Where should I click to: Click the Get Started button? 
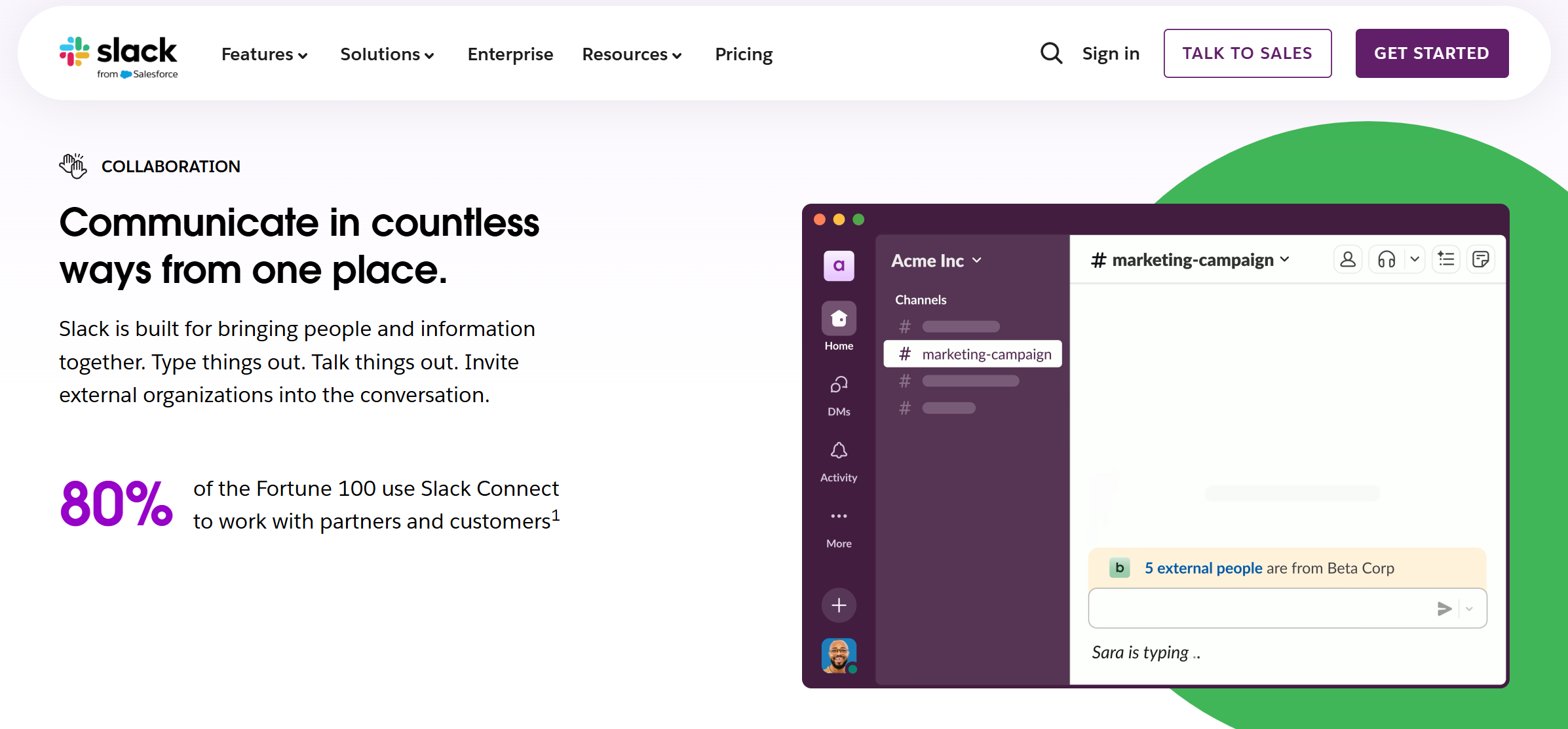[x=1432, y=53]
